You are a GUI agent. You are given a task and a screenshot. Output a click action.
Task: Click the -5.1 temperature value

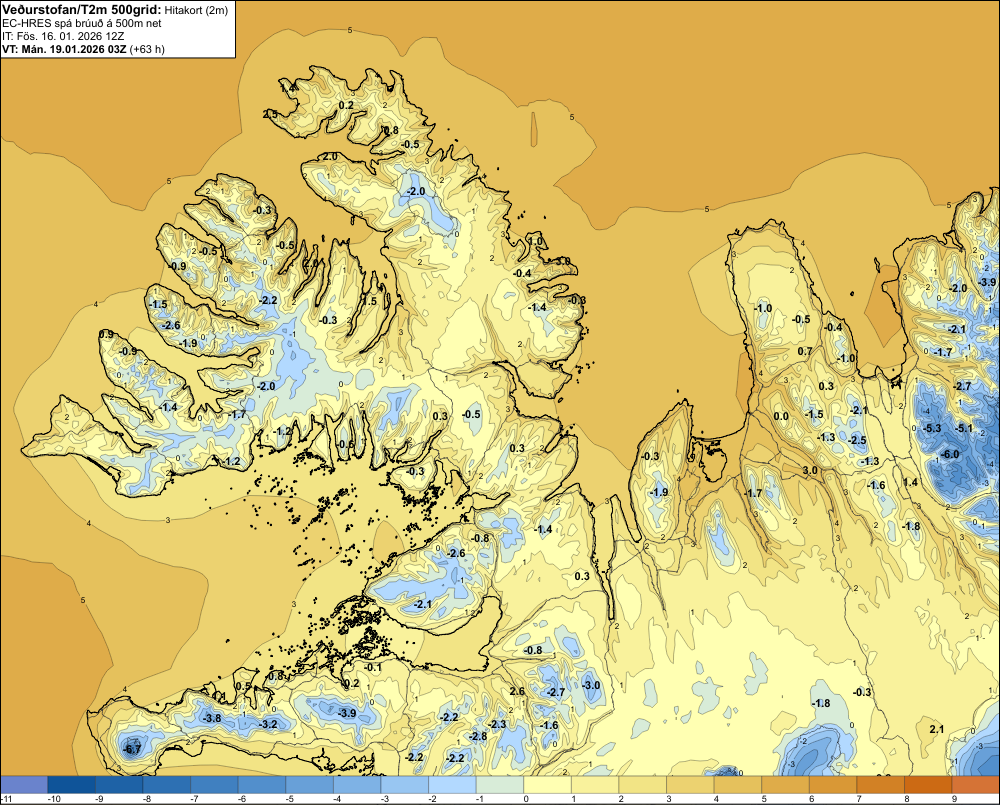(x=964, y=428)
